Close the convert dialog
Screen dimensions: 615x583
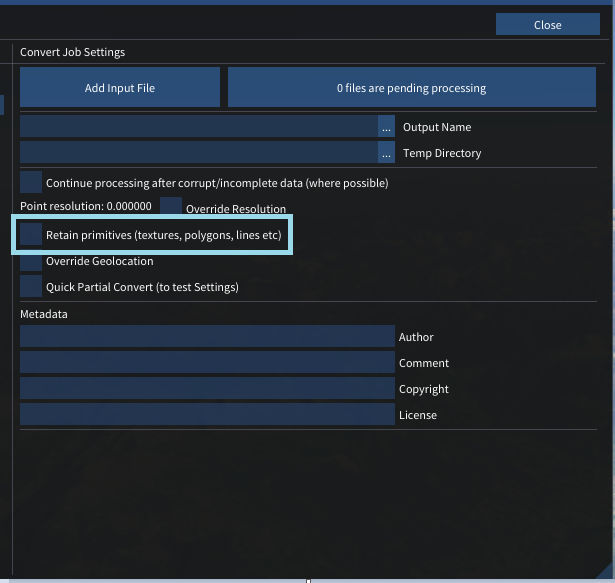coord(548,24)
